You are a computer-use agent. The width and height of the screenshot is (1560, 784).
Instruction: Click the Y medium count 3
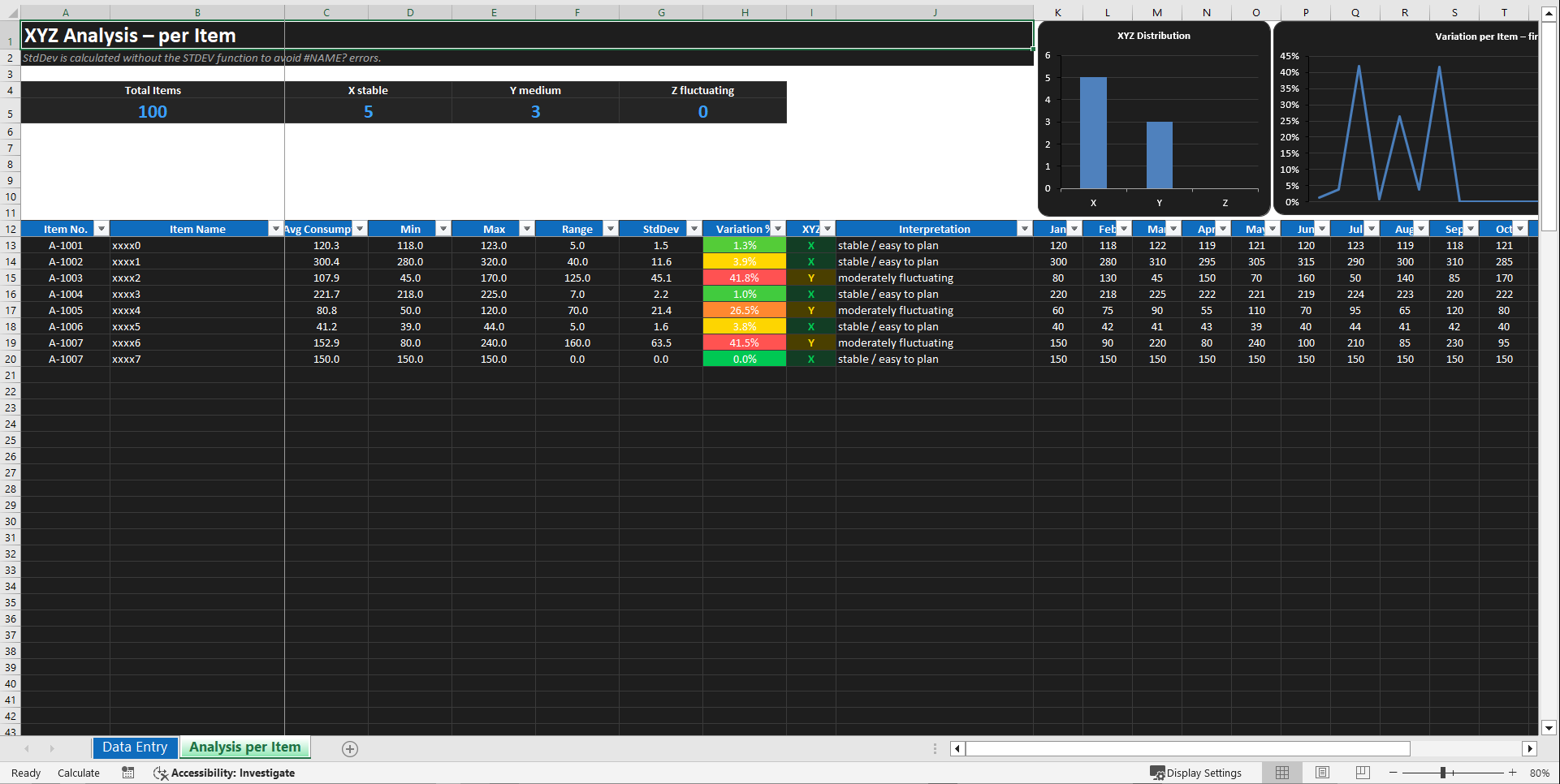535,112
